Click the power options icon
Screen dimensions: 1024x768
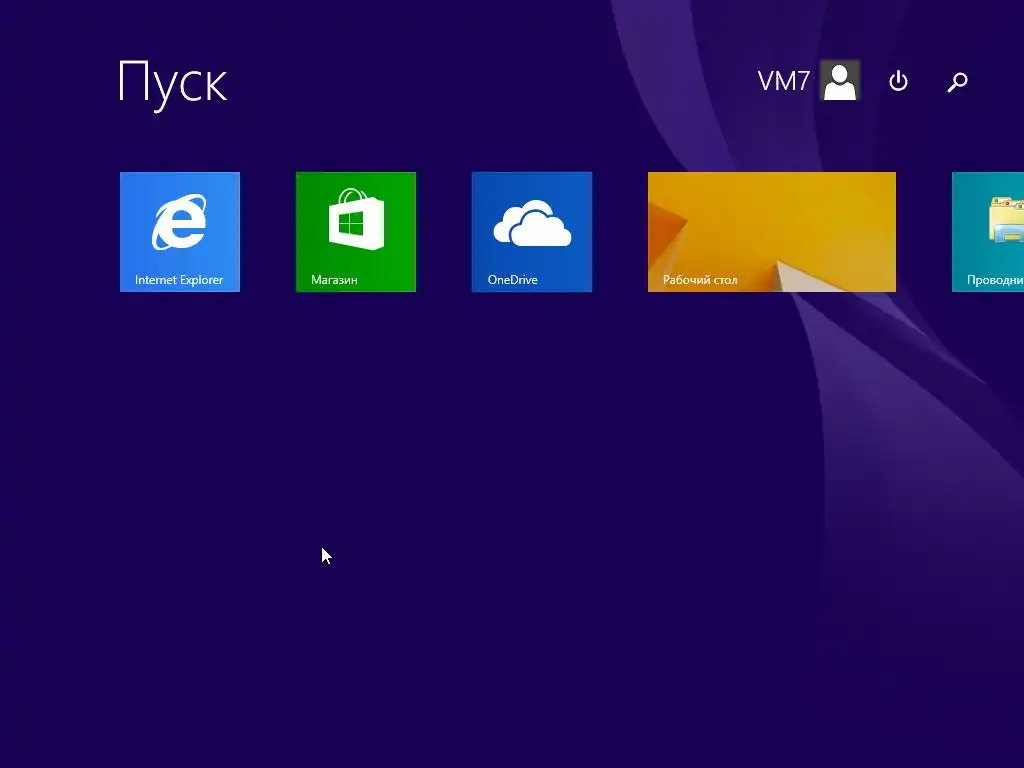tap(899, 81)
